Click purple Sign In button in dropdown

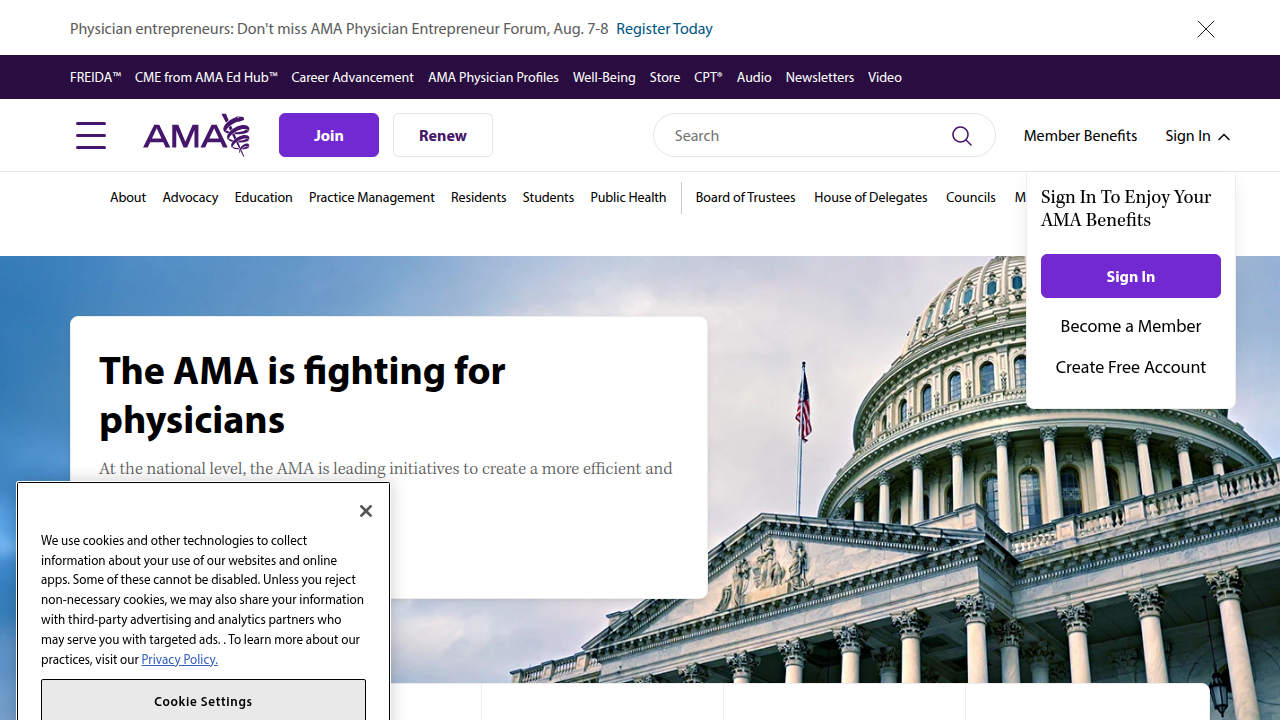click(1131, 276)
